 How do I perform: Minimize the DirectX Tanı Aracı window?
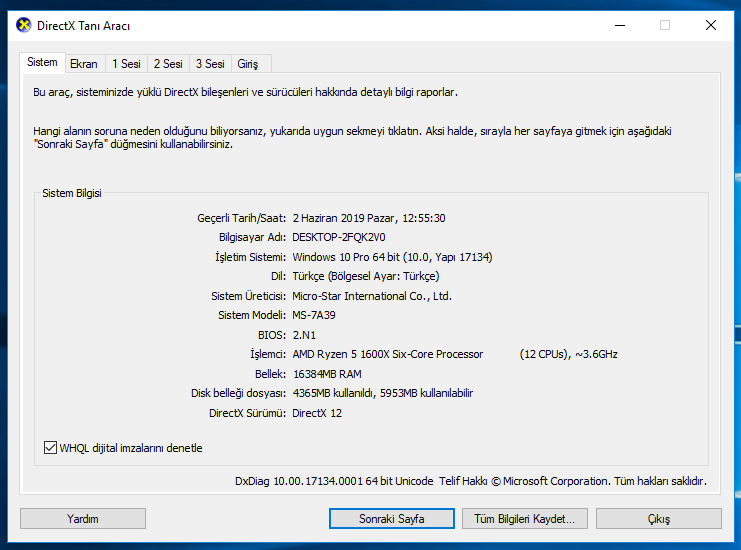click(x=620, y=25)
